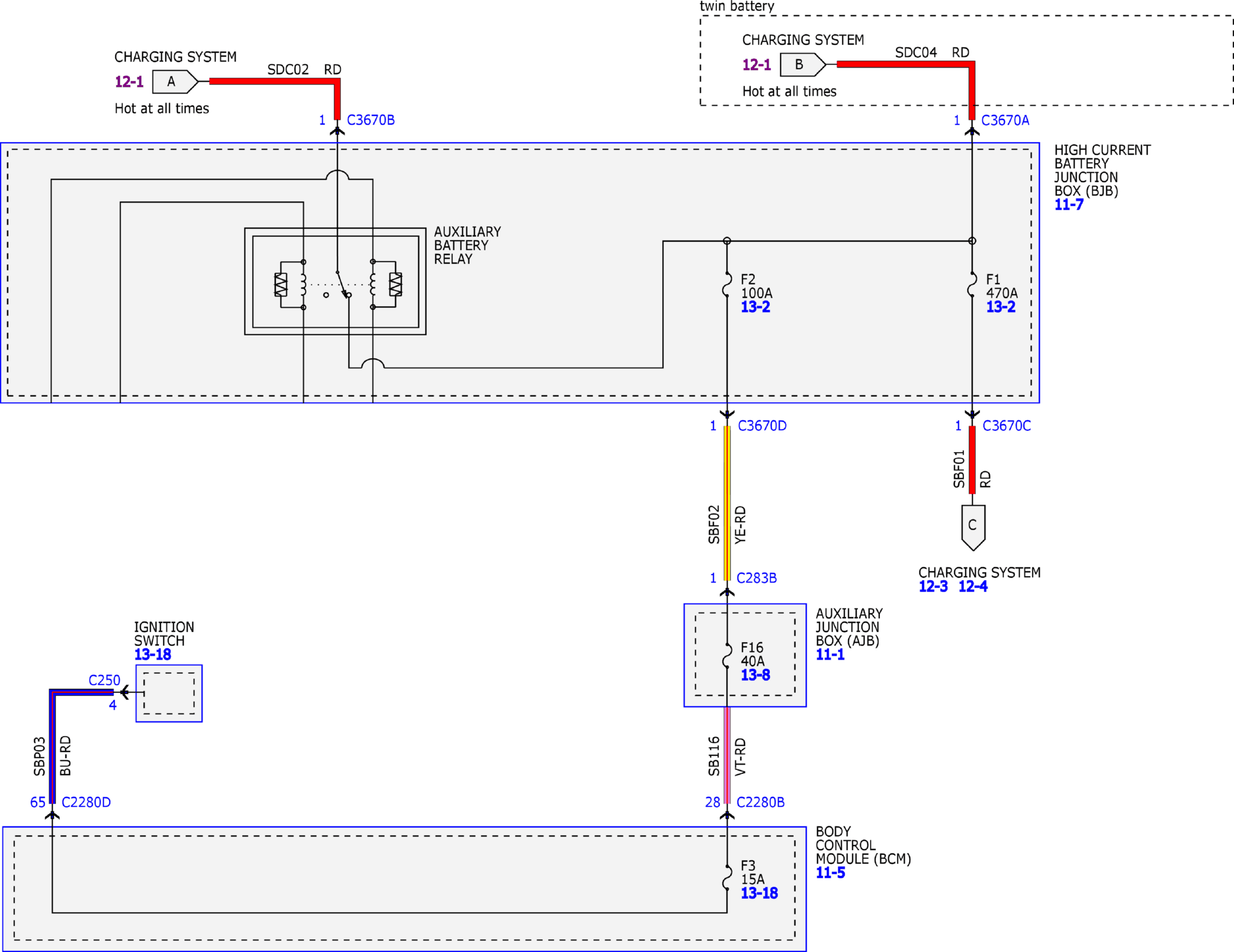The width and height of the screenshot is (1234, 952).
Task: Open the 12-1 link beside connector B
Action: point(757,65)
